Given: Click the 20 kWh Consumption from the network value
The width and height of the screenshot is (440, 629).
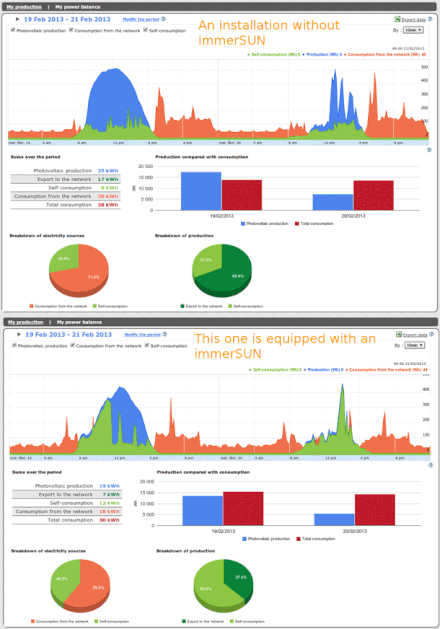Looking at the screenshot, I should [x=108, y=196].
